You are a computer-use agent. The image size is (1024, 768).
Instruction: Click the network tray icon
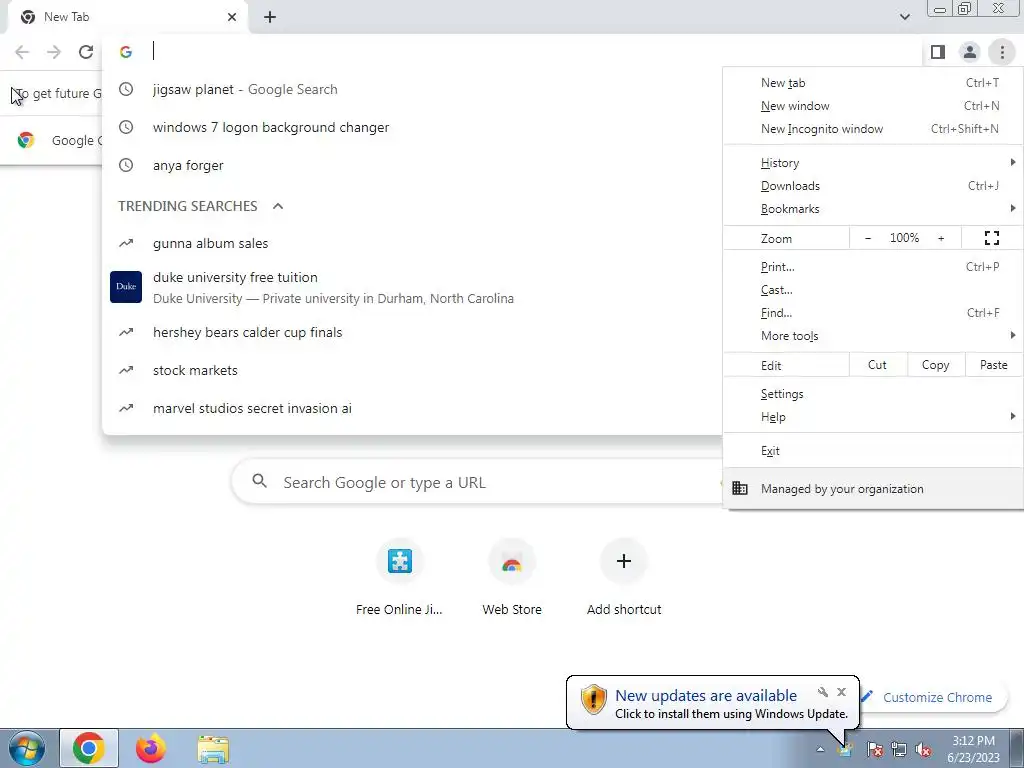[x=899, y=749]
